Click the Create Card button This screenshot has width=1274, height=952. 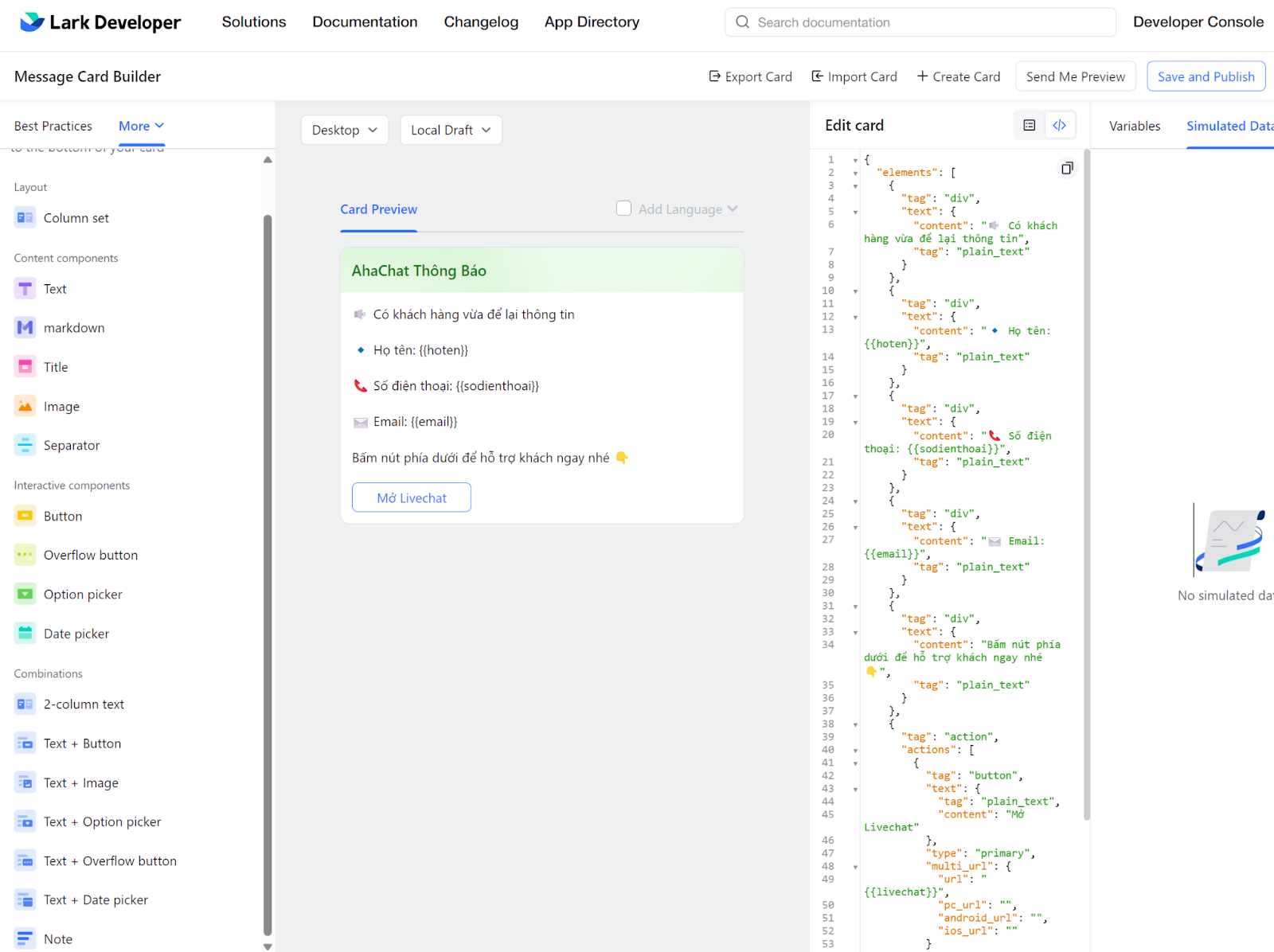958,76
